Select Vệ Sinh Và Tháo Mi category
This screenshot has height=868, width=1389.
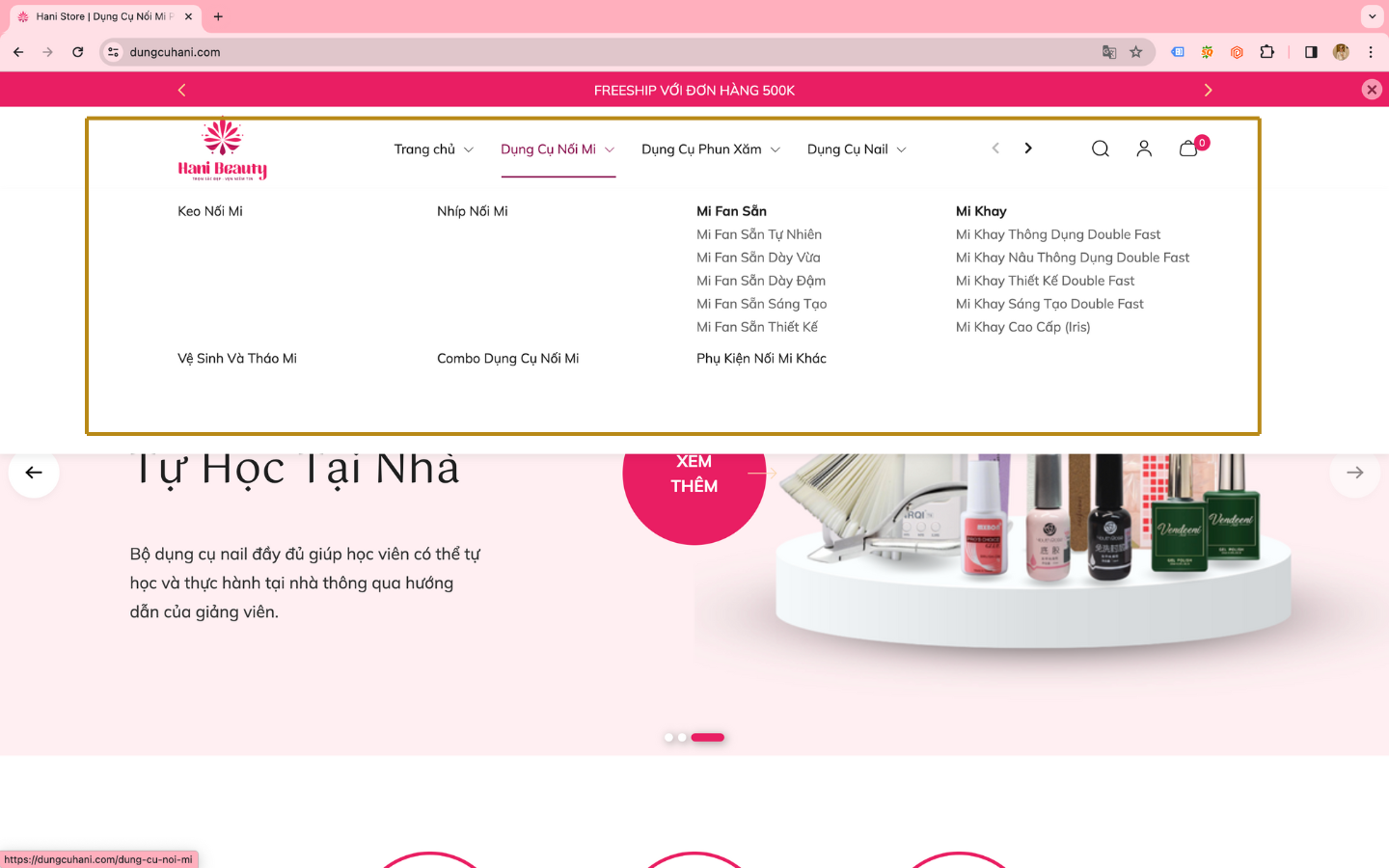pos(237,358)
